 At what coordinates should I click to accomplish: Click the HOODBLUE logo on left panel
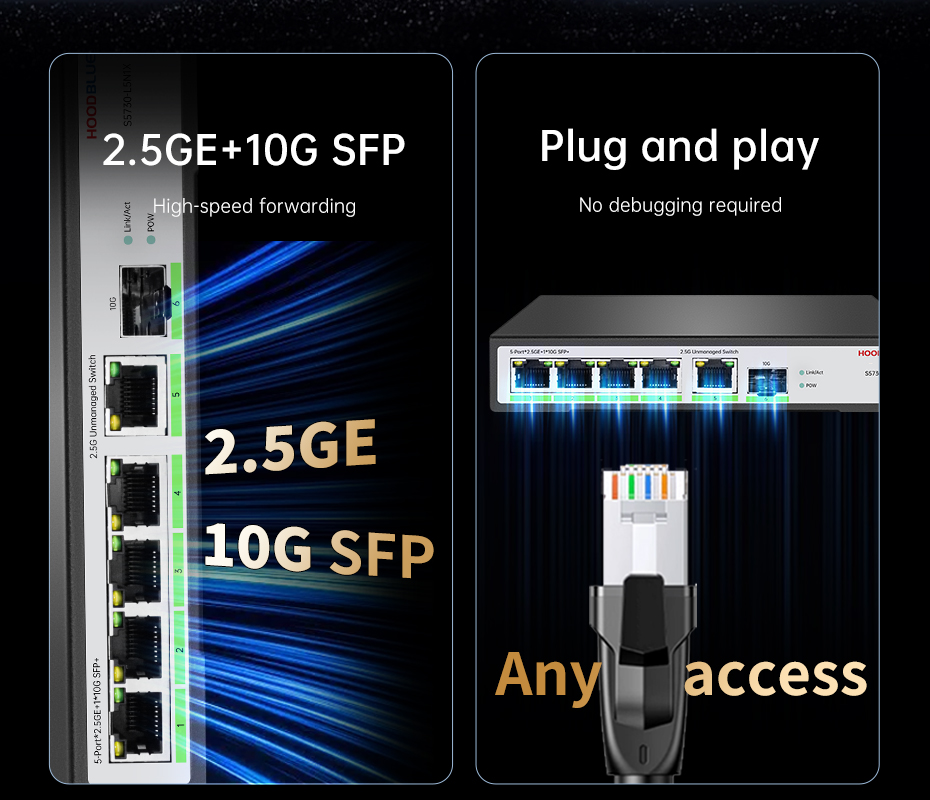coord(91,98)
